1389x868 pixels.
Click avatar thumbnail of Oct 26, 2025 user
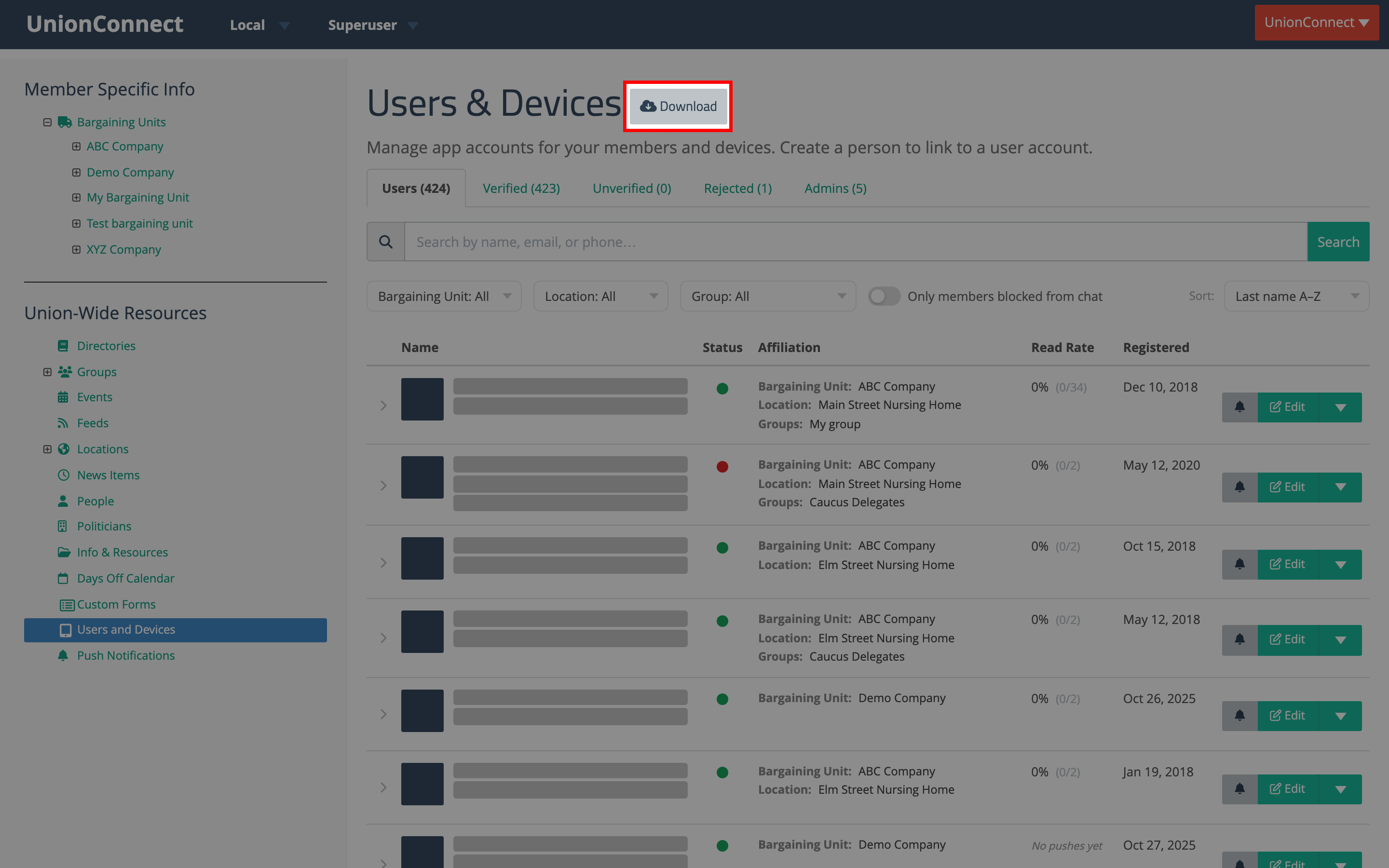tap(422, 711)
